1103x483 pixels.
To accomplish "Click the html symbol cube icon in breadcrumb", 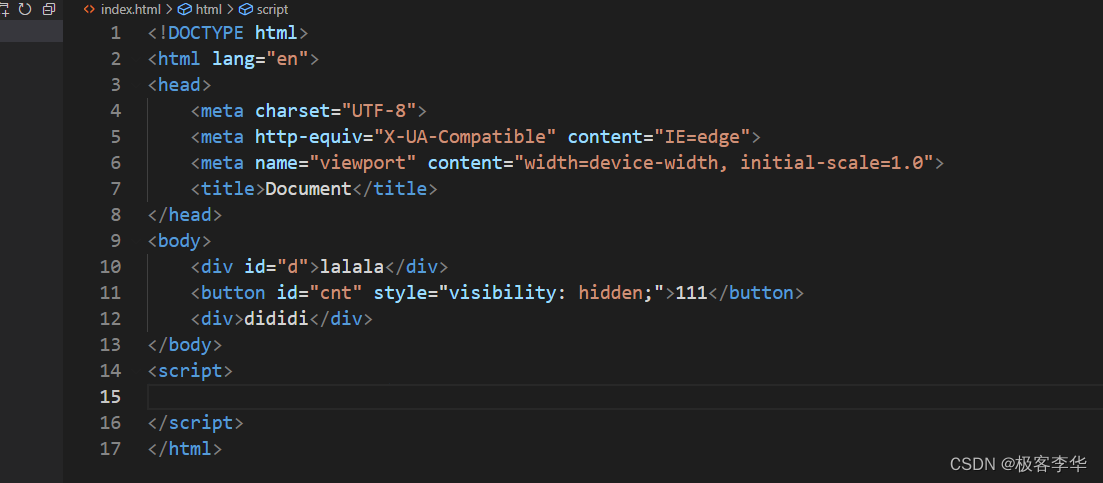I will point(185,9).
